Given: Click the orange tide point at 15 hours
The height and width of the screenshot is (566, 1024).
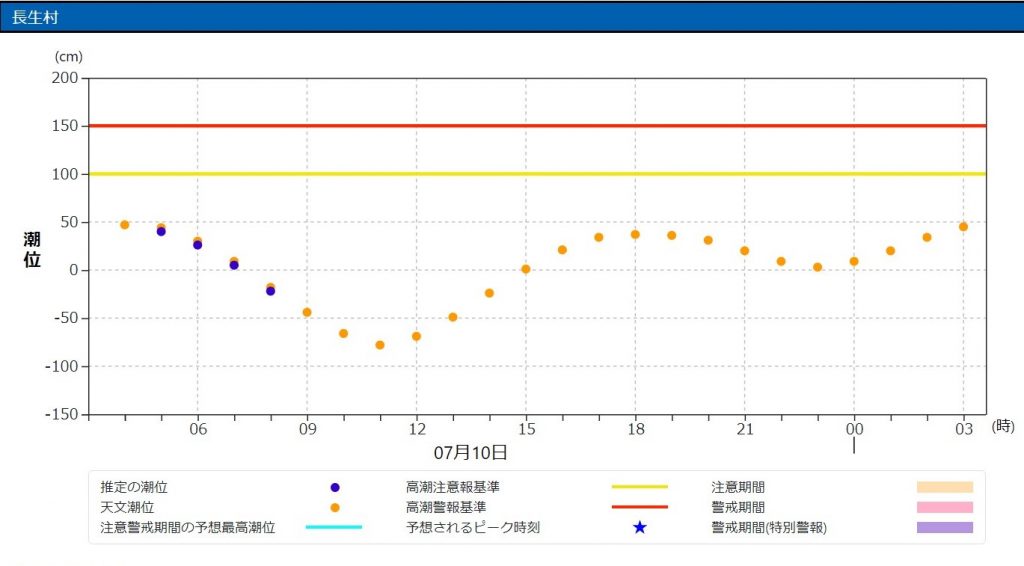Looking at the screenshot, I should coord(526,269).
